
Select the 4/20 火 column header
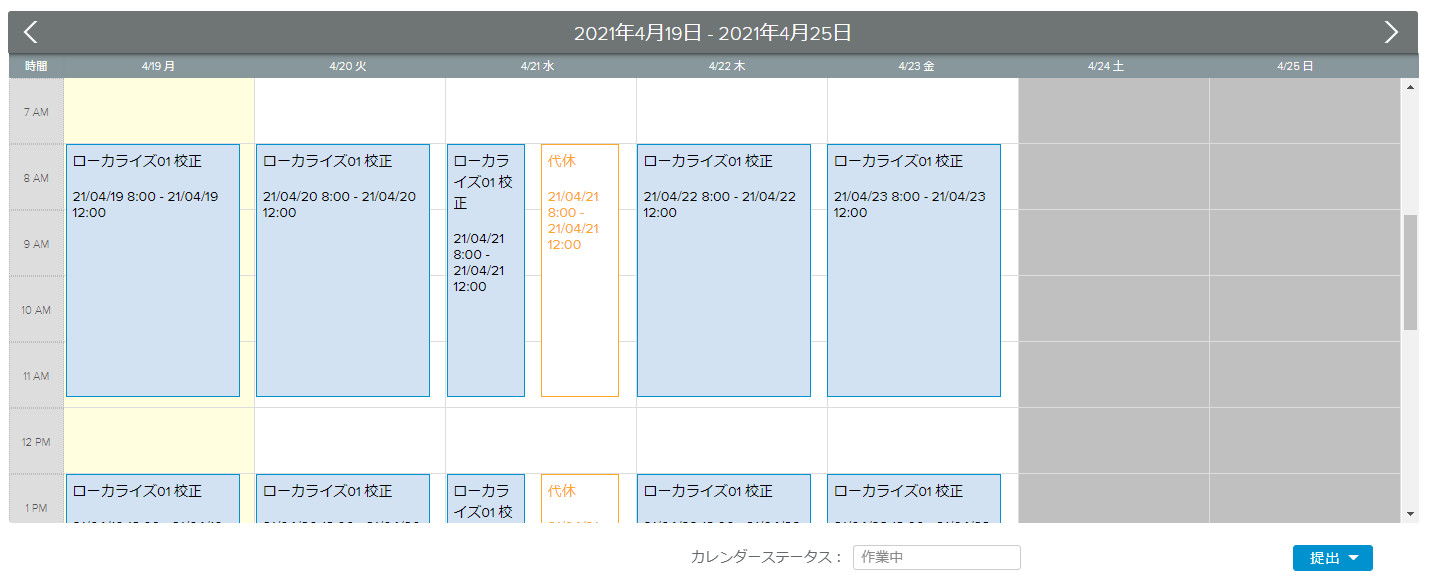pos(348,66)
